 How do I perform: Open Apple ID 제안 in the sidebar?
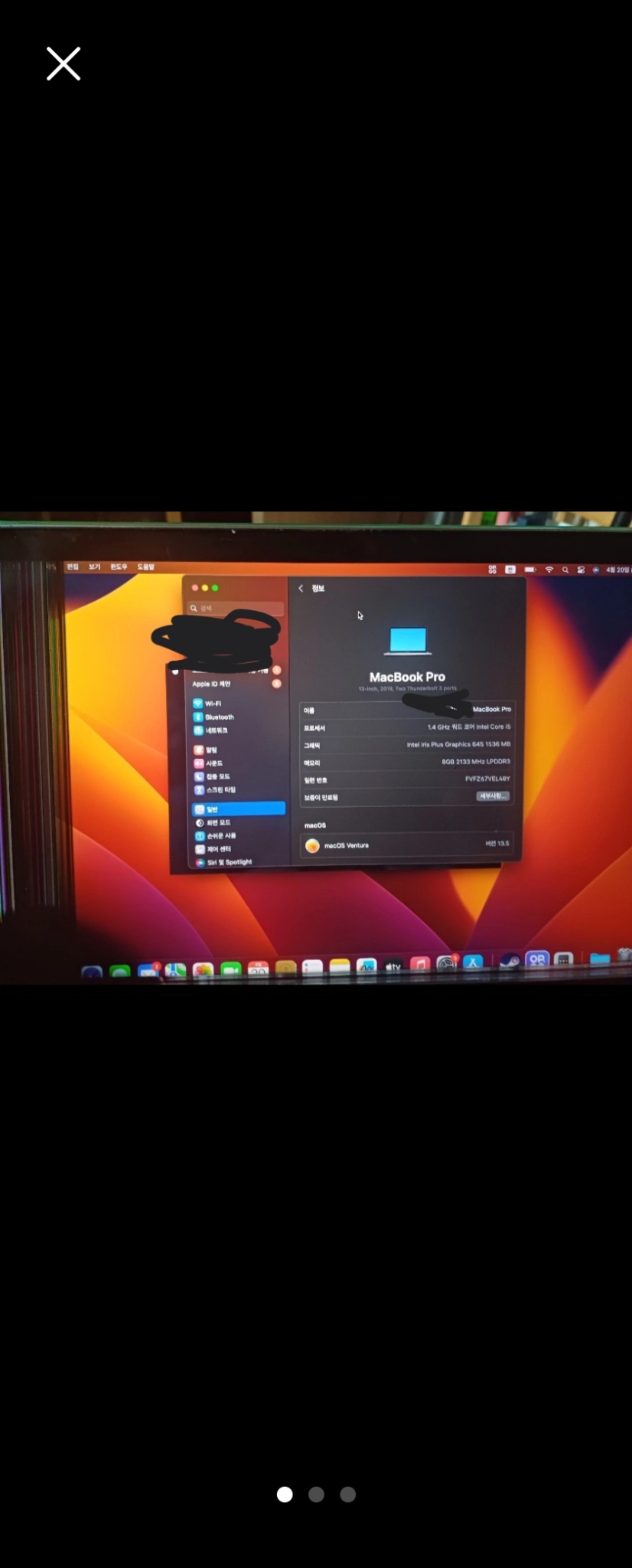(x=211, y=684)
